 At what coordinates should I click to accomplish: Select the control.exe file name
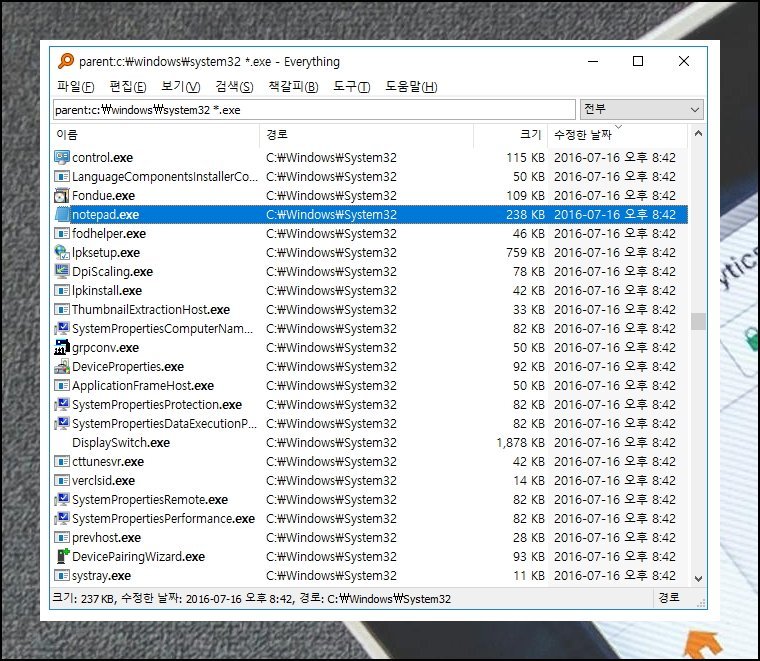click(x=102, y=157)
